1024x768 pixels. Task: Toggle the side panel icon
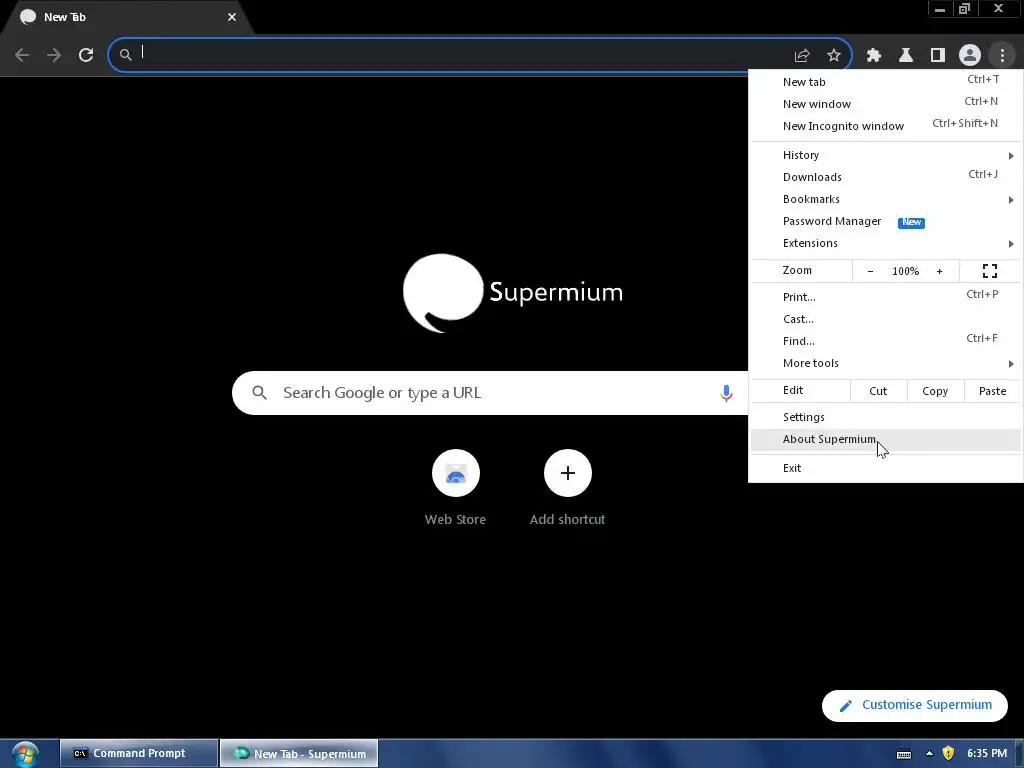pos(938,56)
